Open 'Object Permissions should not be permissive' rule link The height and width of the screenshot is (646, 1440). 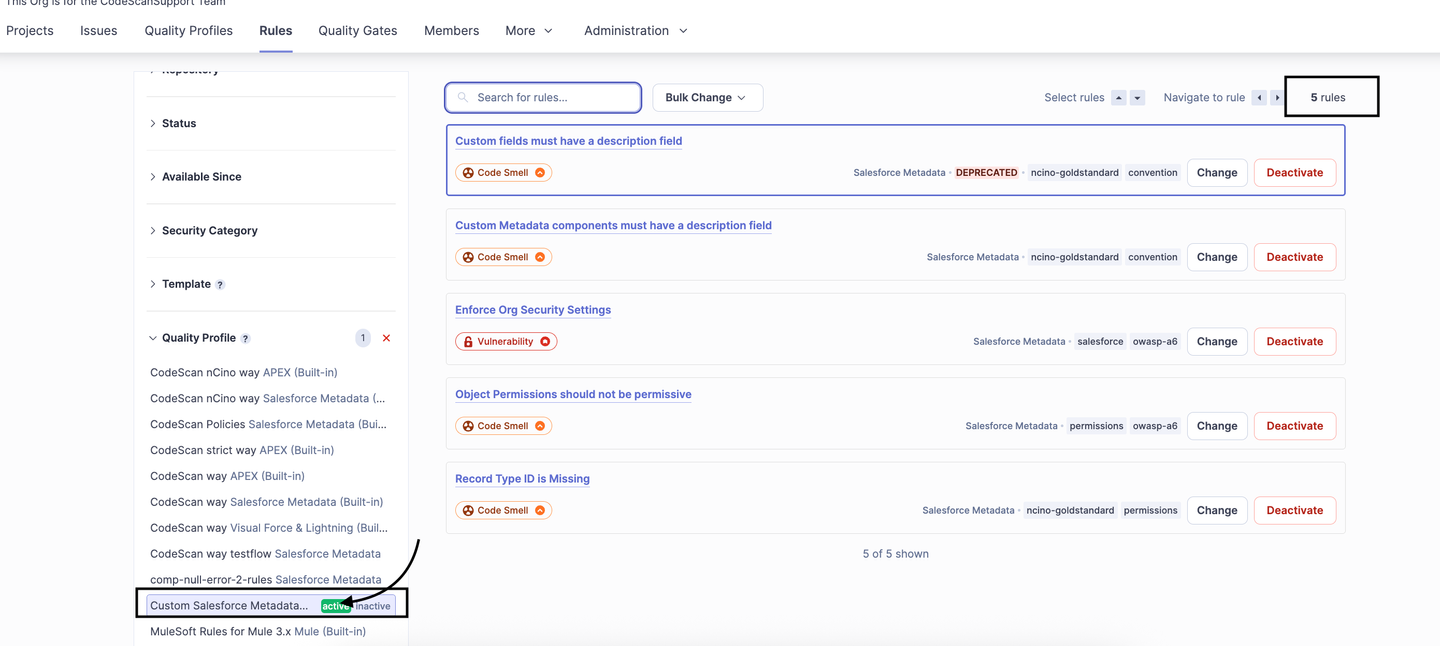pyautogui.click(x=573, y=394)
